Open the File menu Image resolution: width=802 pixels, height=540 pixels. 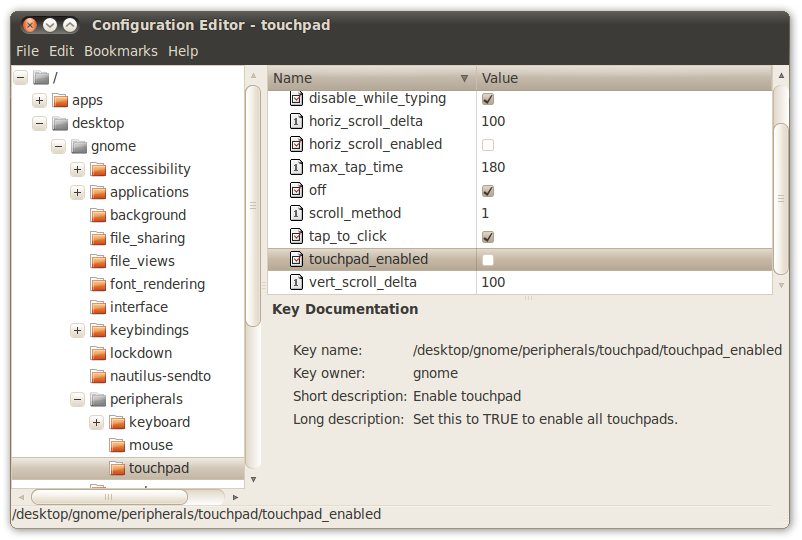(28, 51)
